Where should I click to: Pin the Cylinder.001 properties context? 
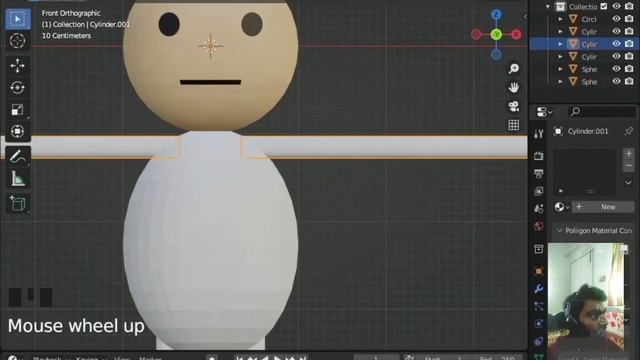629,131
